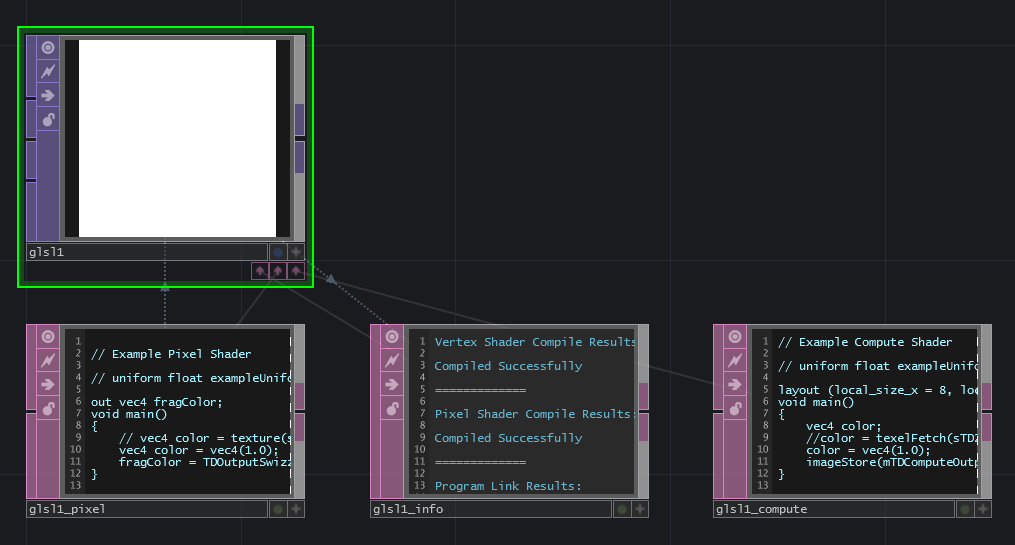Click the dot flag beside glsl1_info name
This screenshot has width=1015, height=545.
point(622,509)
